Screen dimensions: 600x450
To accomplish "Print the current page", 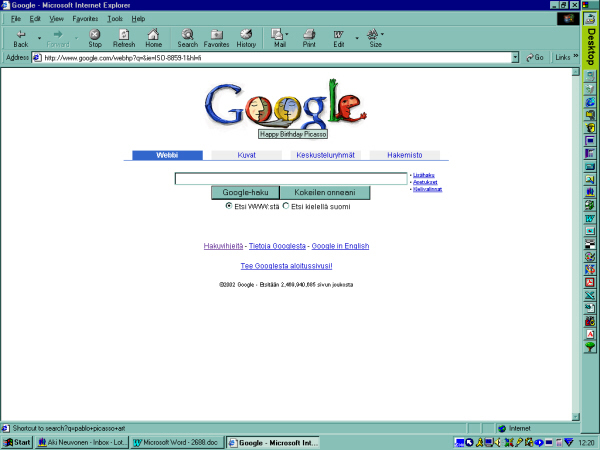I will pos(309,38).
